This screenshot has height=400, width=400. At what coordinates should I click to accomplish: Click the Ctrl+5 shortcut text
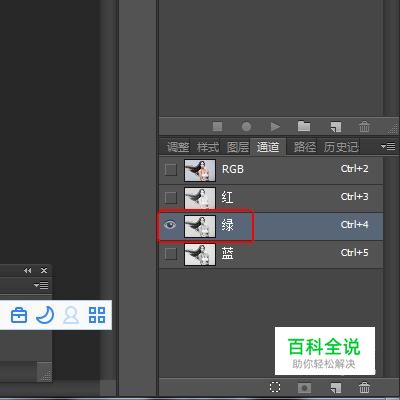tap(354, 253)
